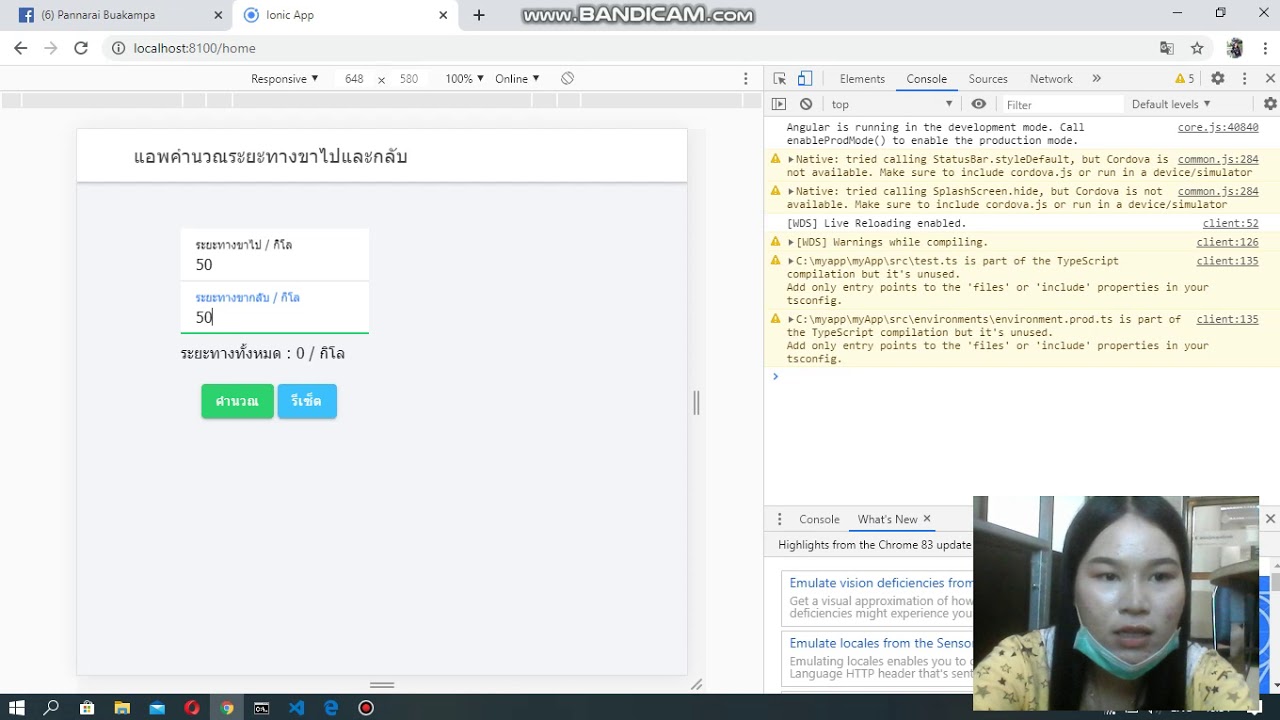
Task: Open Microsoft Edge from taskbar
Action: tap(331, 708)
